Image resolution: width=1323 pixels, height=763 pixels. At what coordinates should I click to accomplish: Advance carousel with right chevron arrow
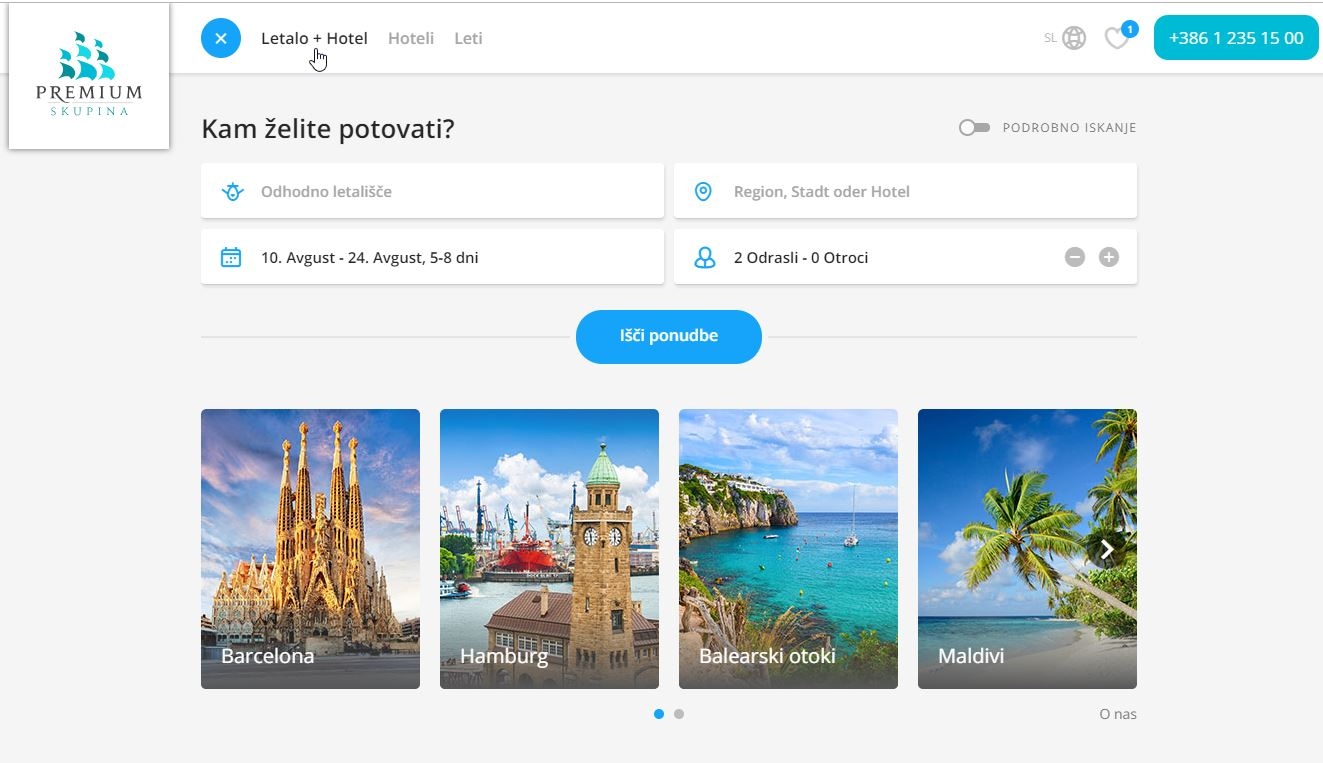[x=1106, y=549]
